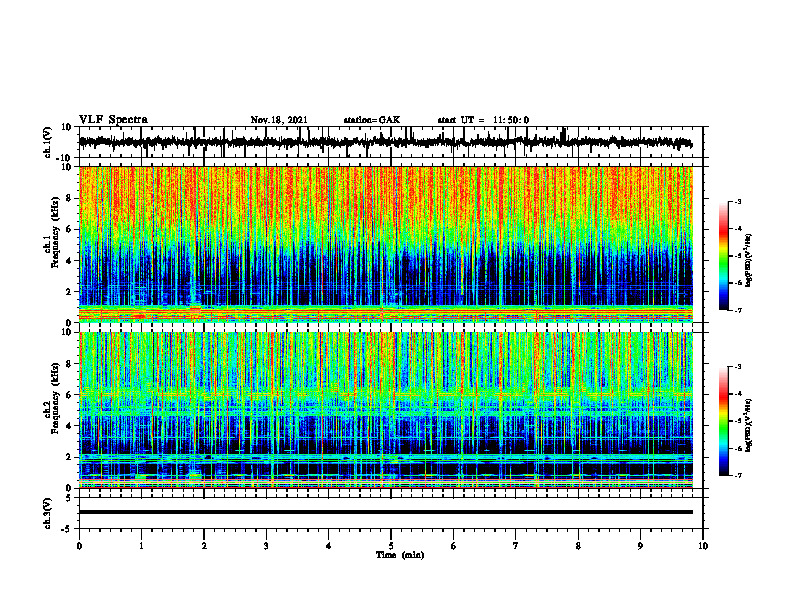The image size is (792, 612).
Task: Click the ch.1 colorbar log(PSD) label
Action: click(x=749, y=261)
